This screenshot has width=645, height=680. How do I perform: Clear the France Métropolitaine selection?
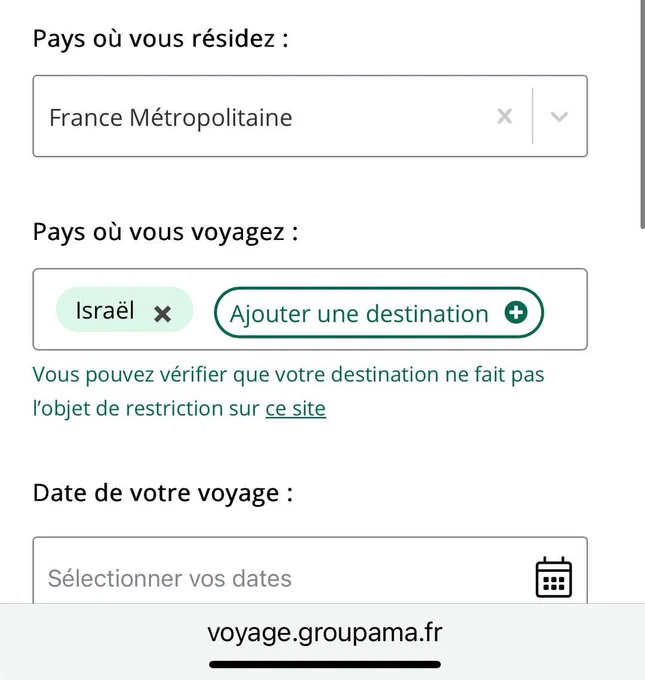point(504,116)
